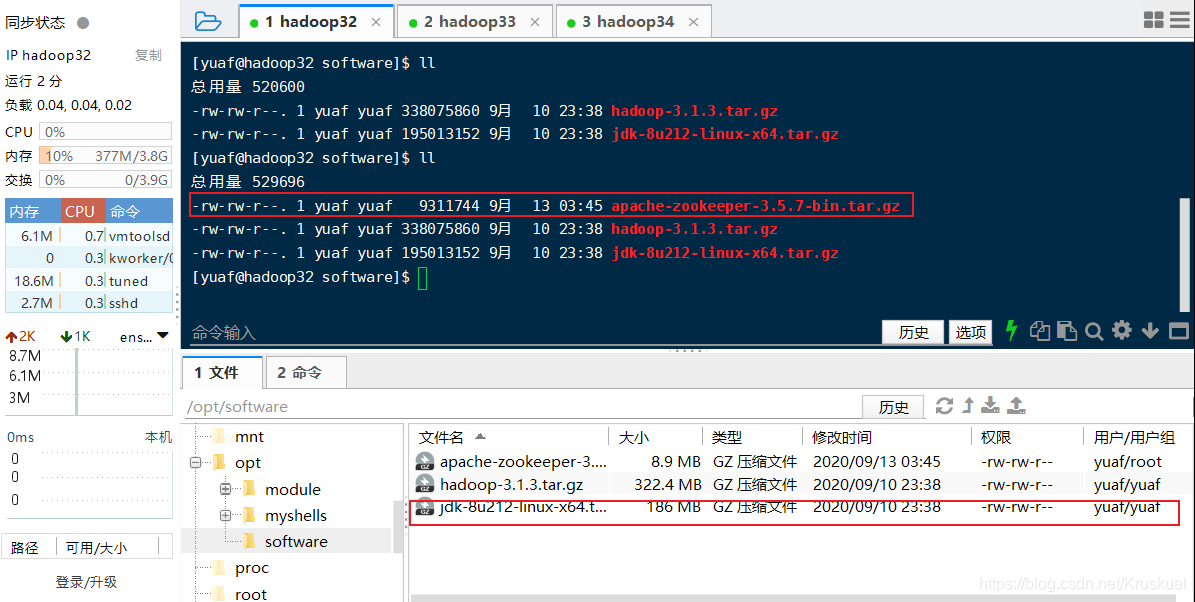Select the software folder in tree
Viewport: 1195px width, 602px height.
click(x=296, y=541)
